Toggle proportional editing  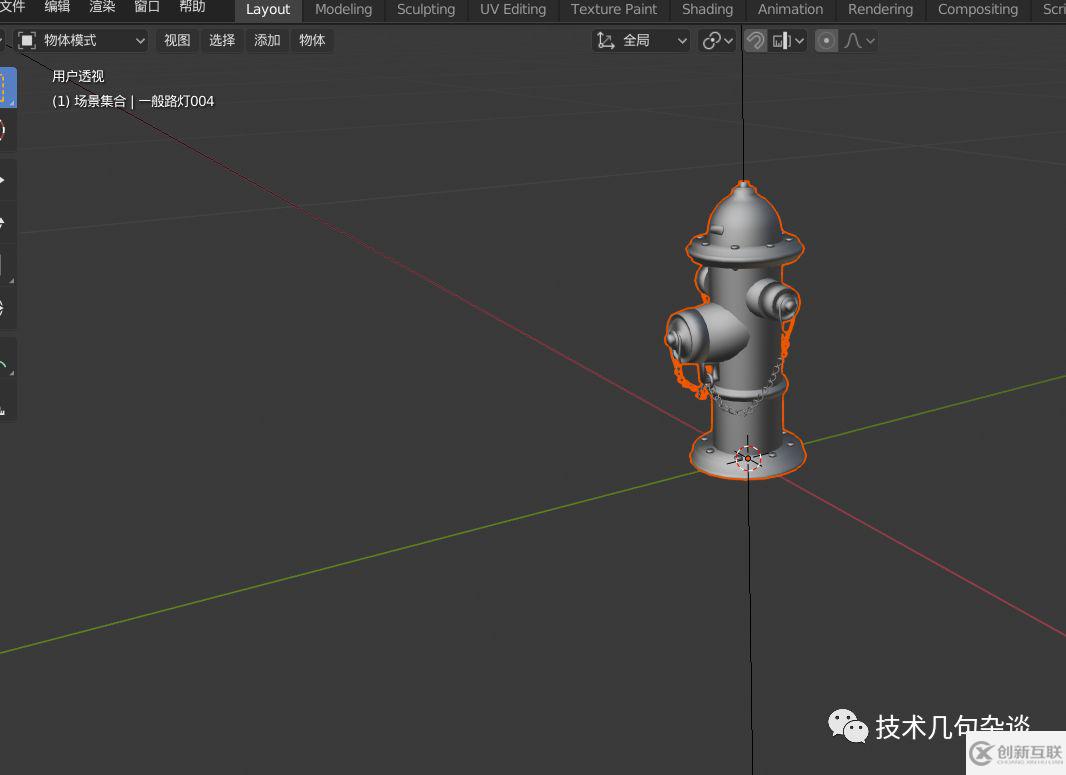826,41
